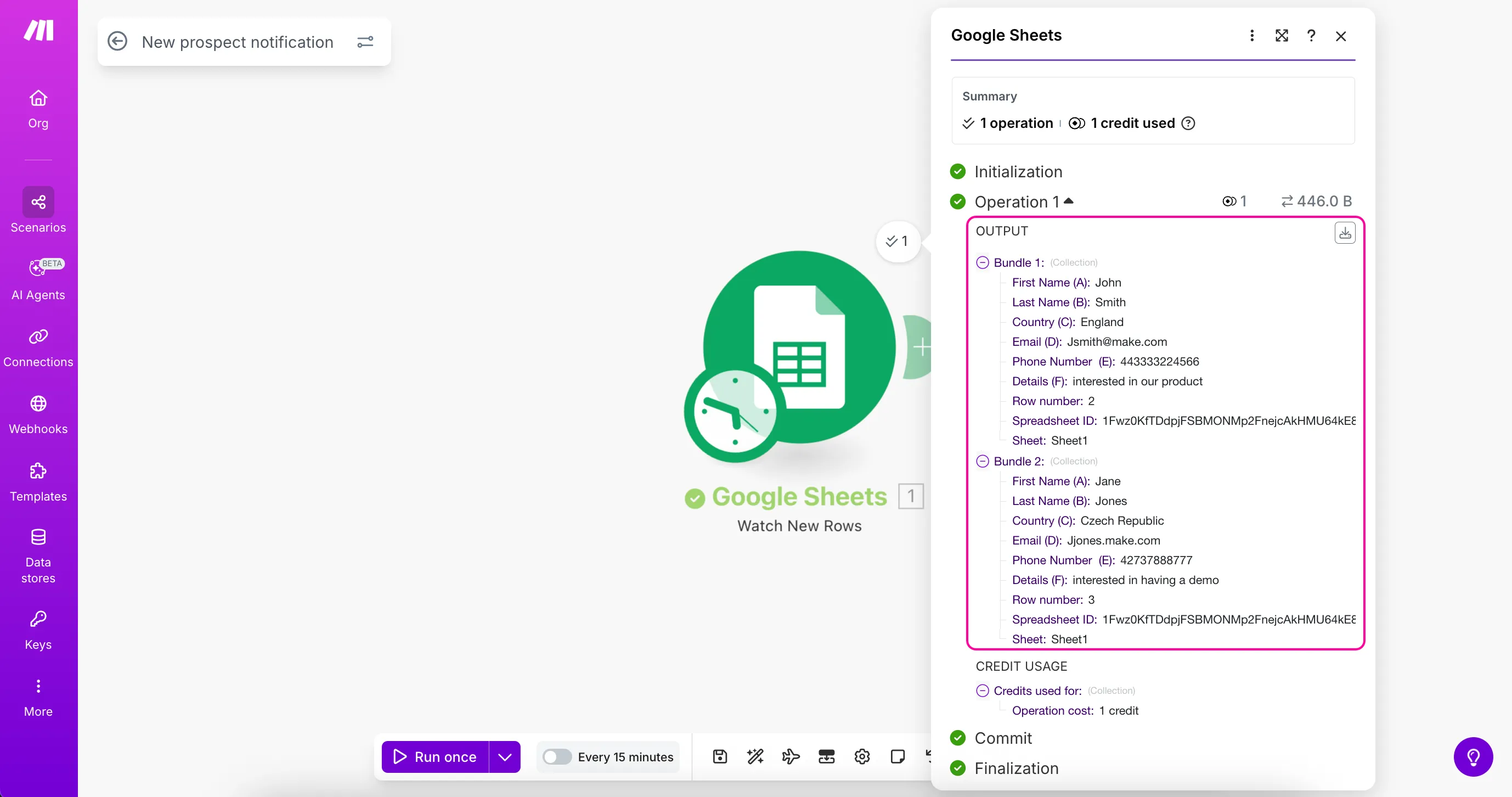Open Data stores
1512x797 pixels.
pos(38,555)
